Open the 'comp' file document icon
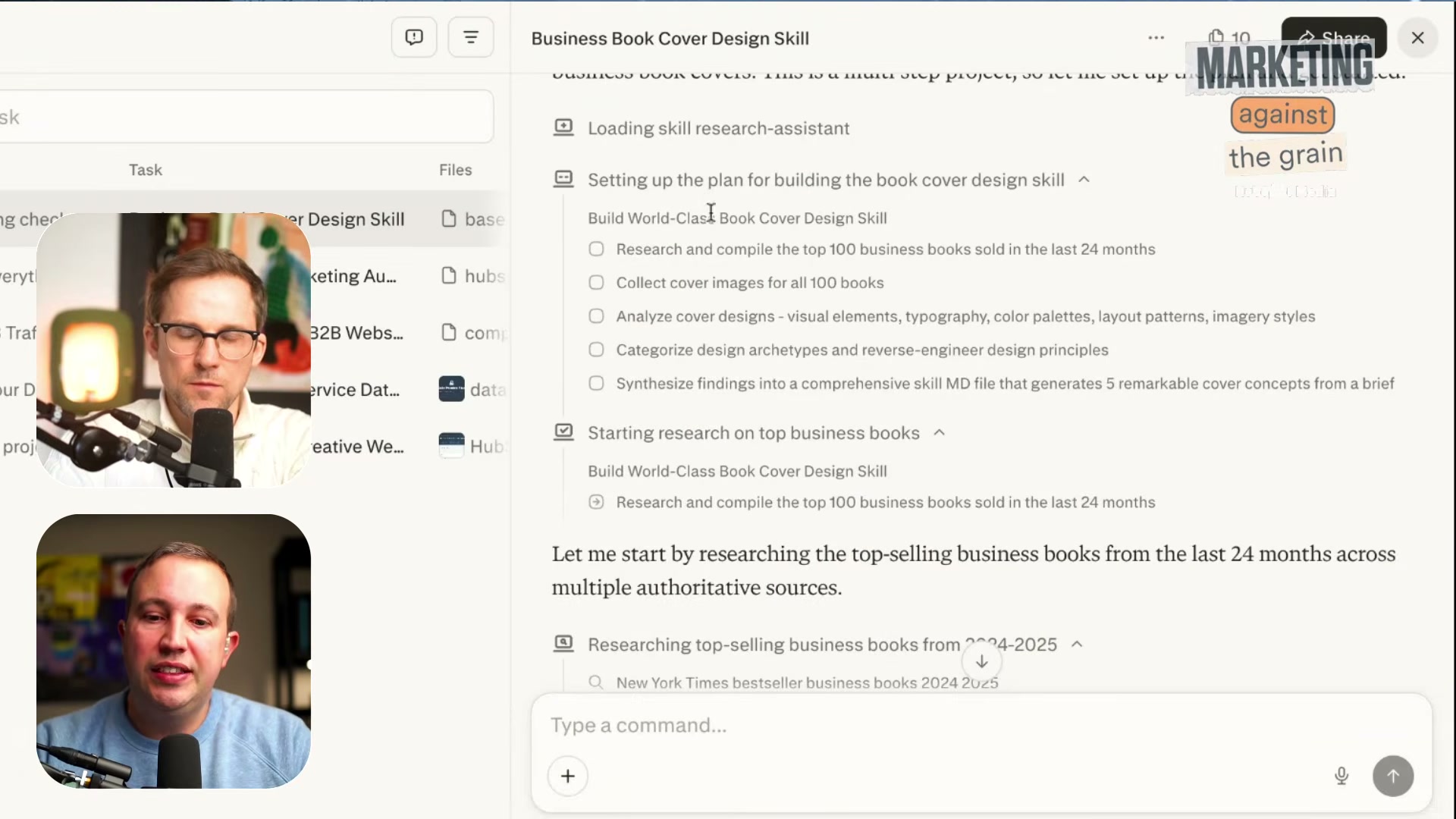This screenshot has height=819, width=1456. pyautogui.click(x=449, y=333)
